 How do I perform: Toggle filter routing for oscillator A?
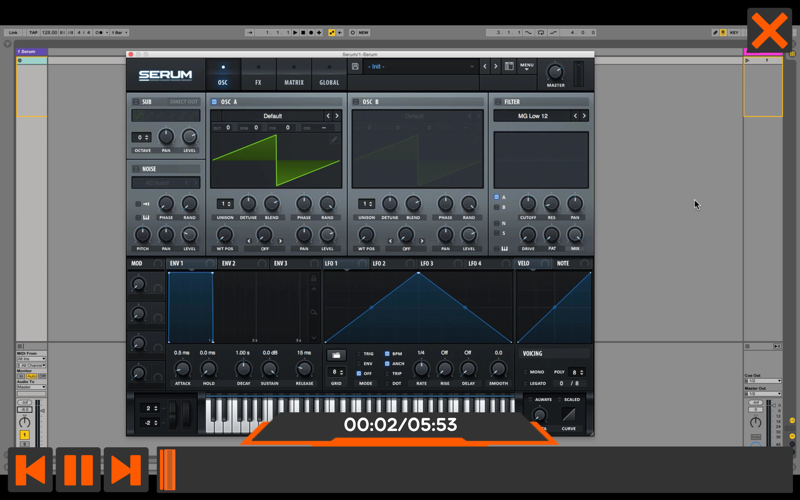[496, 197]
